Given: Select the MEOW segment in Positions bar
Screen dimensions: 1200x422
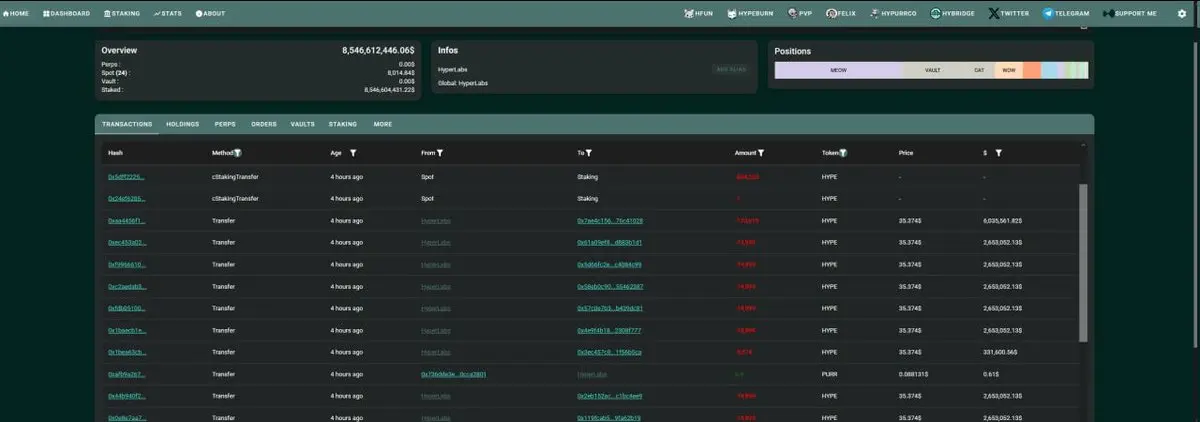Looking at the screenshot, I should pos(839,70).
